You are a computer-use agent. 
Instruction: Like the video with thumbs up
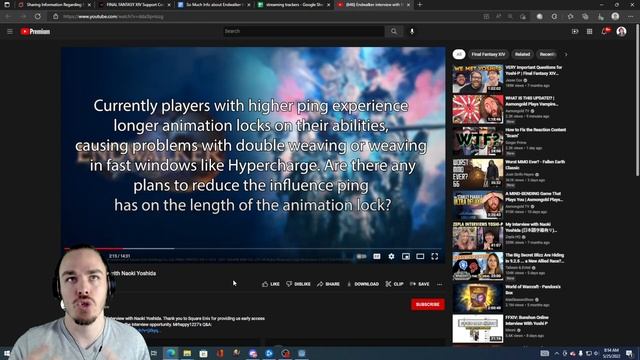pos(271,284)
